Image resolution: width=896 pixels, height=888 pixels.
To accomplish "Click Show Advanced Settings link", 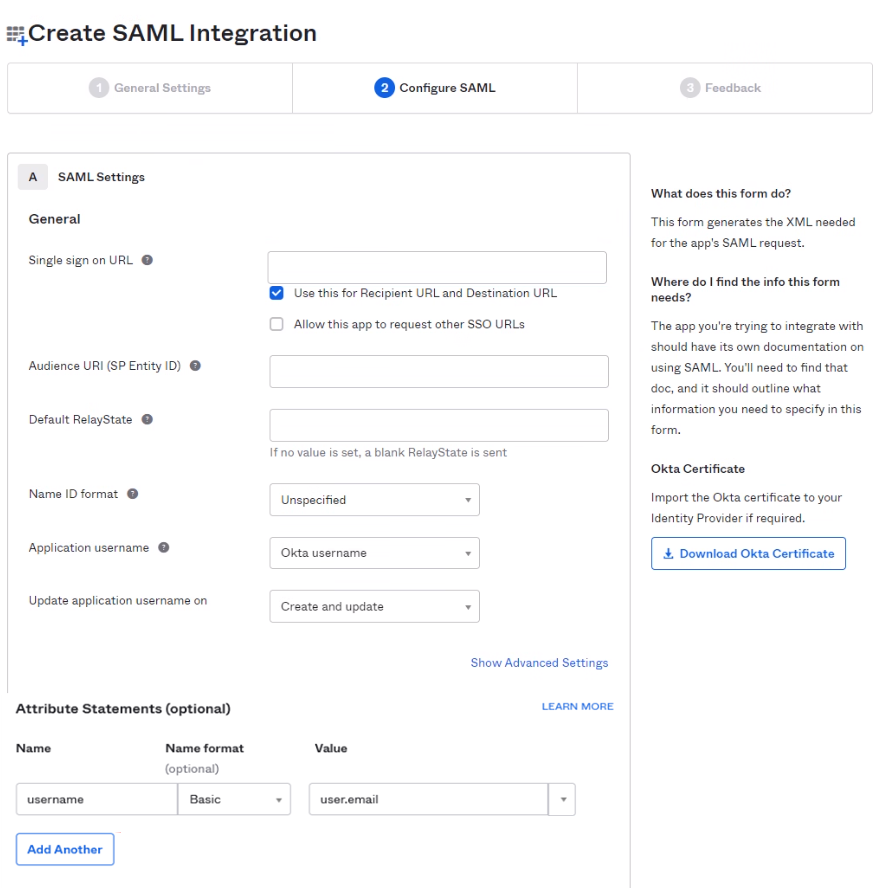I will [x=539, y=663].
